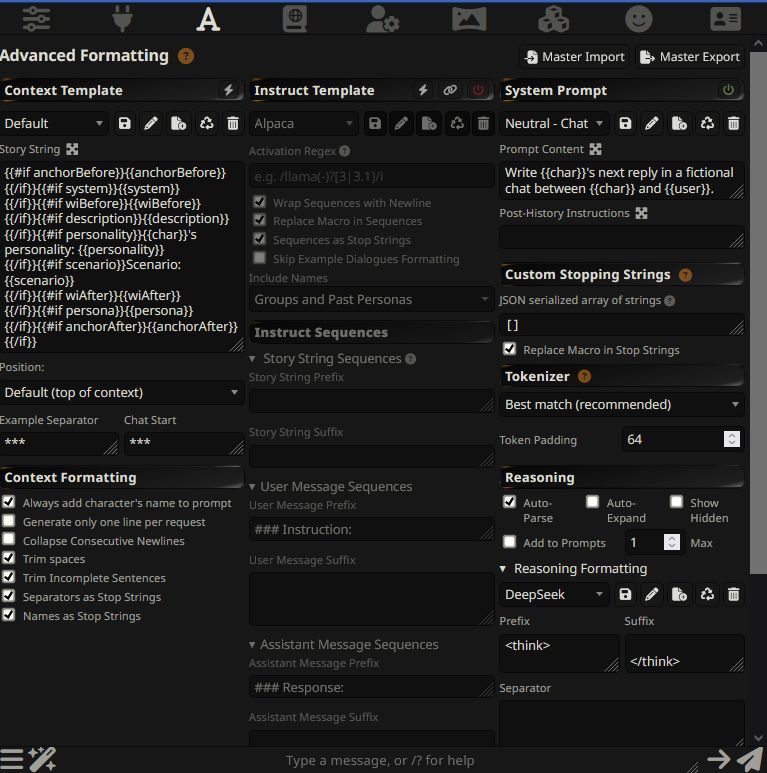This screenshot has height=773, width=767.
Task: Click the Master Export button
Action: coord(689,57)
